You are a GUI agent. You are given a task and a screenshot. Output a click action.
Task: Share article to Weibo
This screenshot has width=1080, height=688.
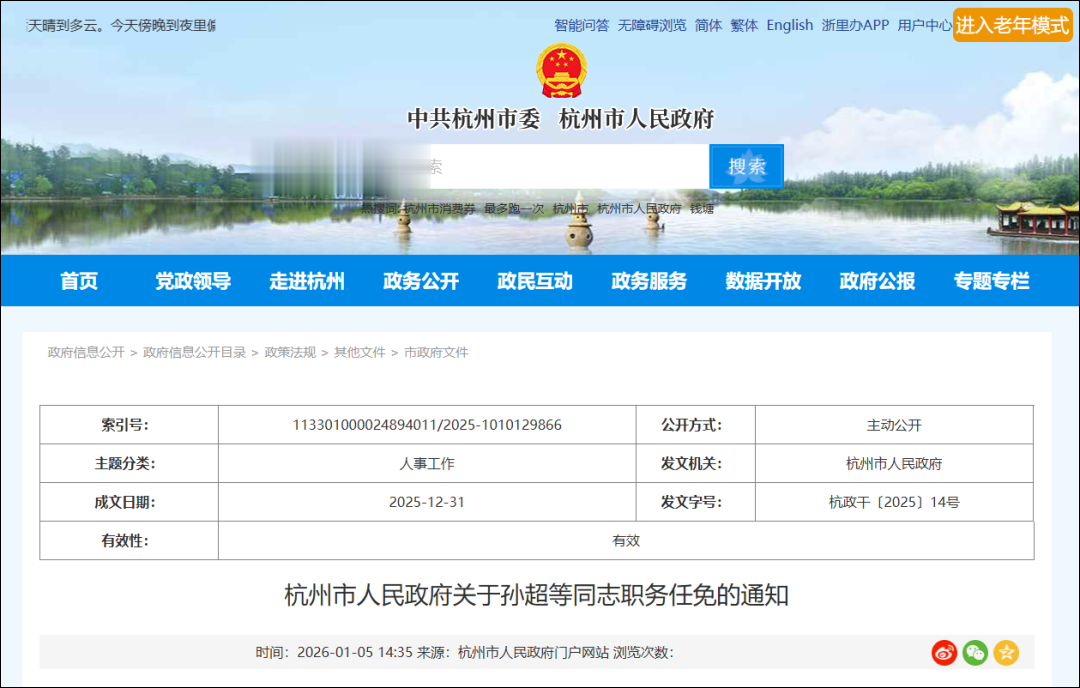pos(943,652)
